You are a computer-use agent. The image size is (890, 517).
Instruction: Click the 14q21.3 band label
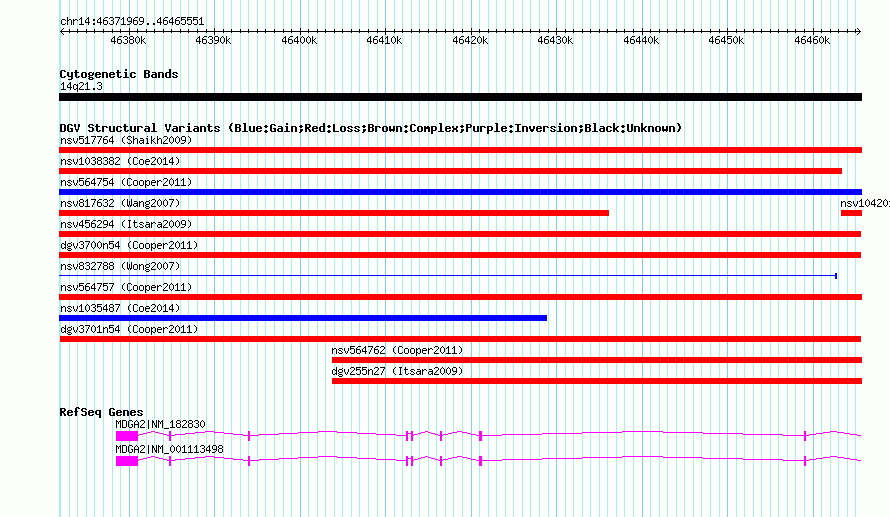pyautogui.click(x=81, y=86)
